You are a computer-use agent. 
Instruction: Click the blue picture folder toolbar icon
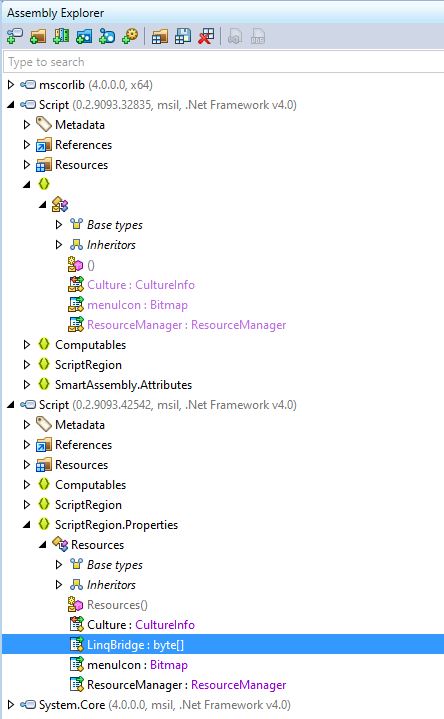pyautogui.click(x=84, y=37)
